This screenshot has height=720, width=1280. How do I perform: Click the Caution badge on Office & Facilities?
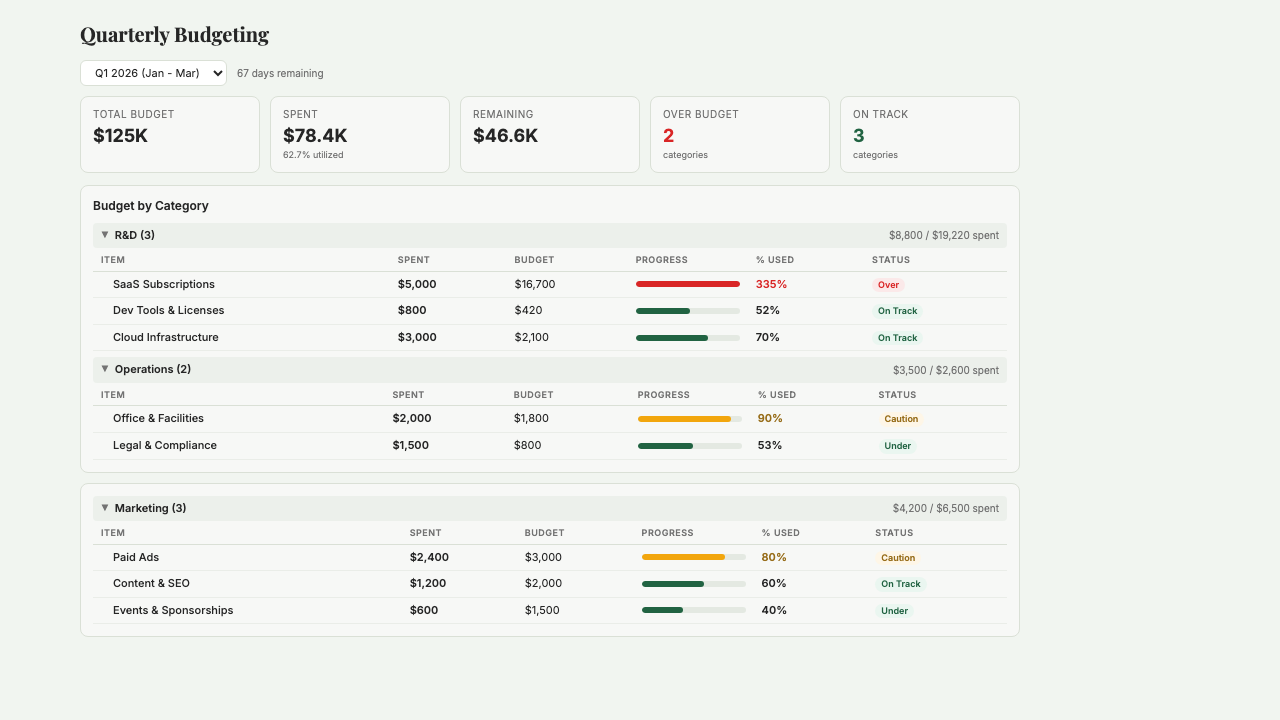tap(901, 418)
